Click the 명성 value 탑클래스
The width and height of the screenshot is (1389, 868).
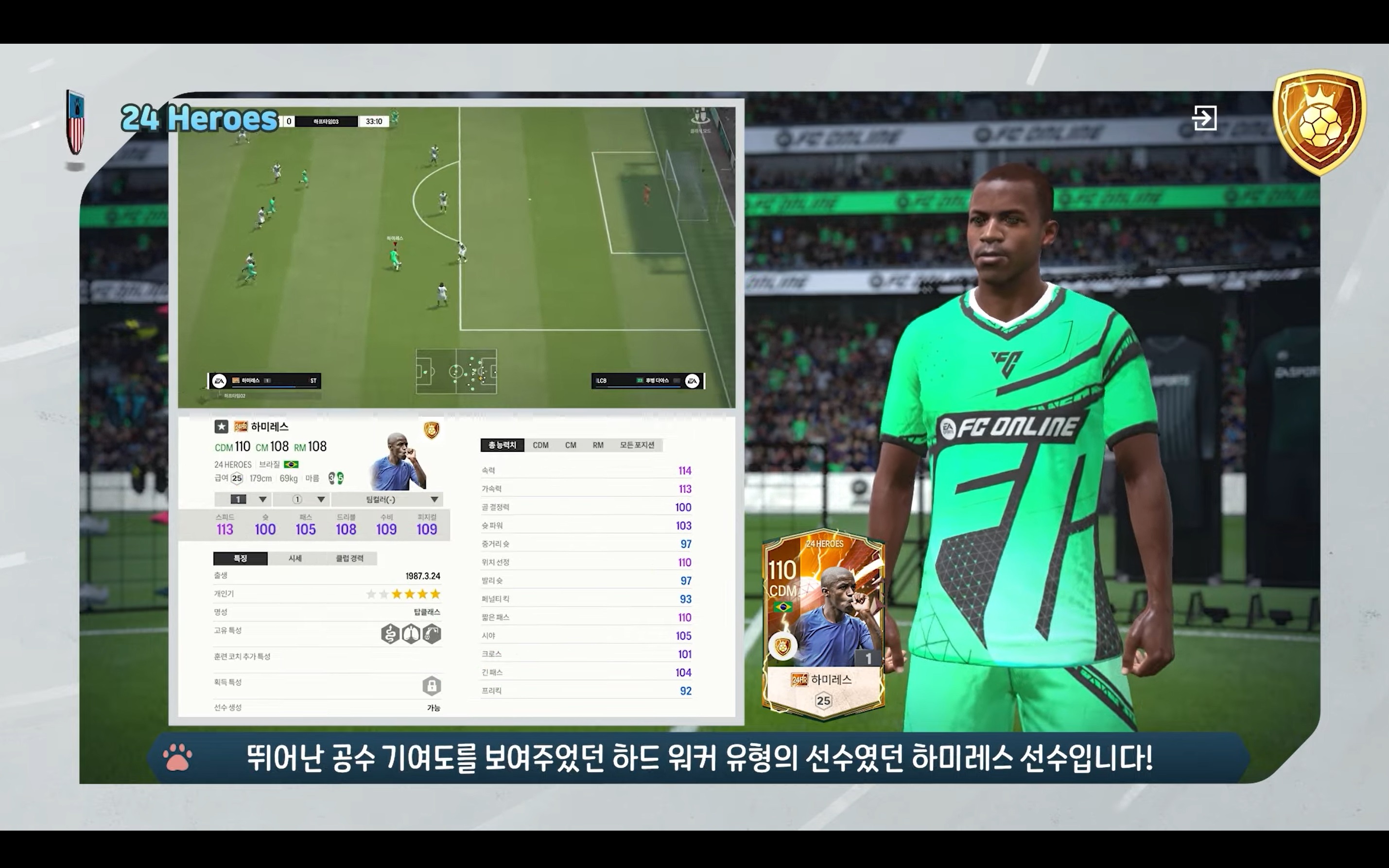click(x=427, y=612)
